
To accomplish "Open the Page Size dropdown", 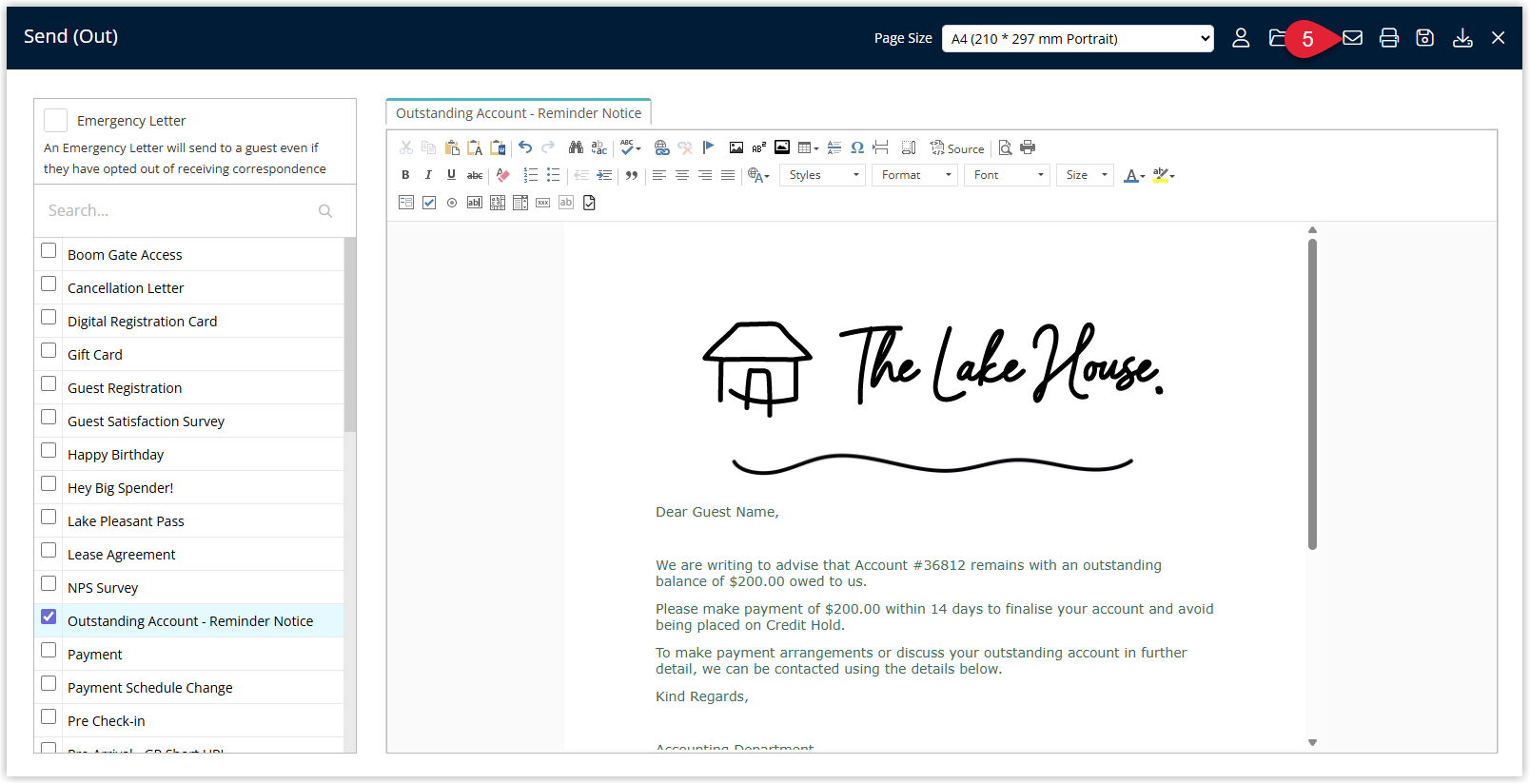I will (1078, 39).
